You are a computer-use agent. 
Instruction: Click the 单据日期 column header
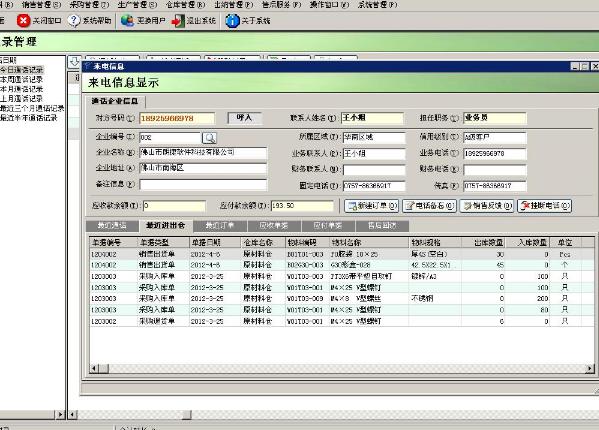(x=215, y=242)
